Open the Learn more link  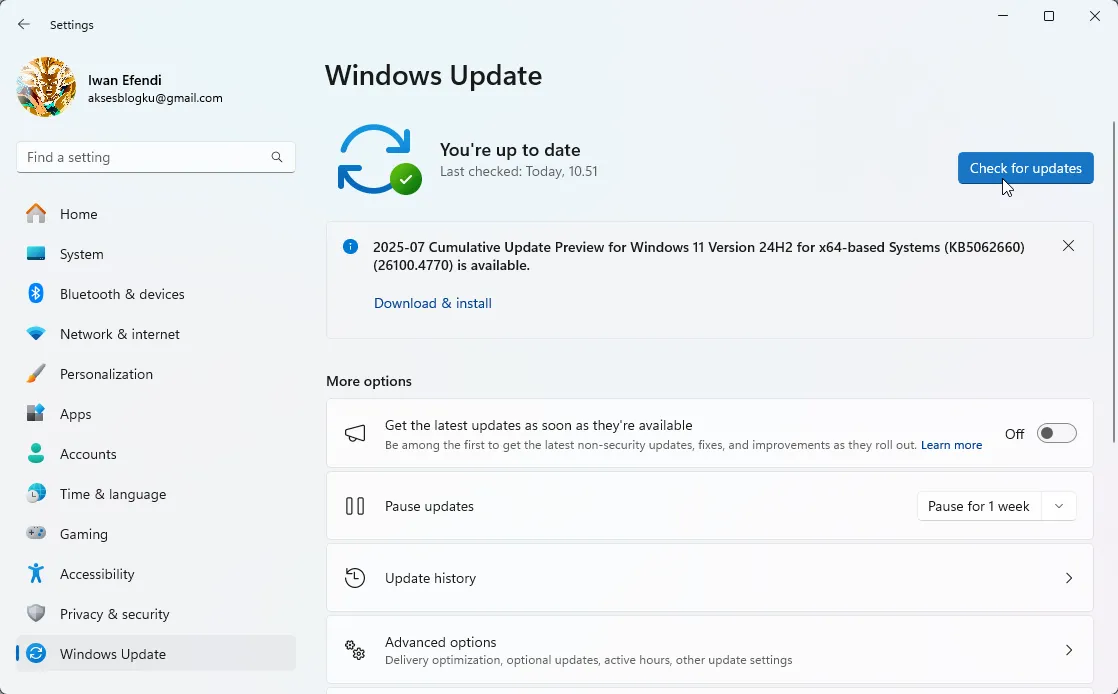tap(951, 444)
